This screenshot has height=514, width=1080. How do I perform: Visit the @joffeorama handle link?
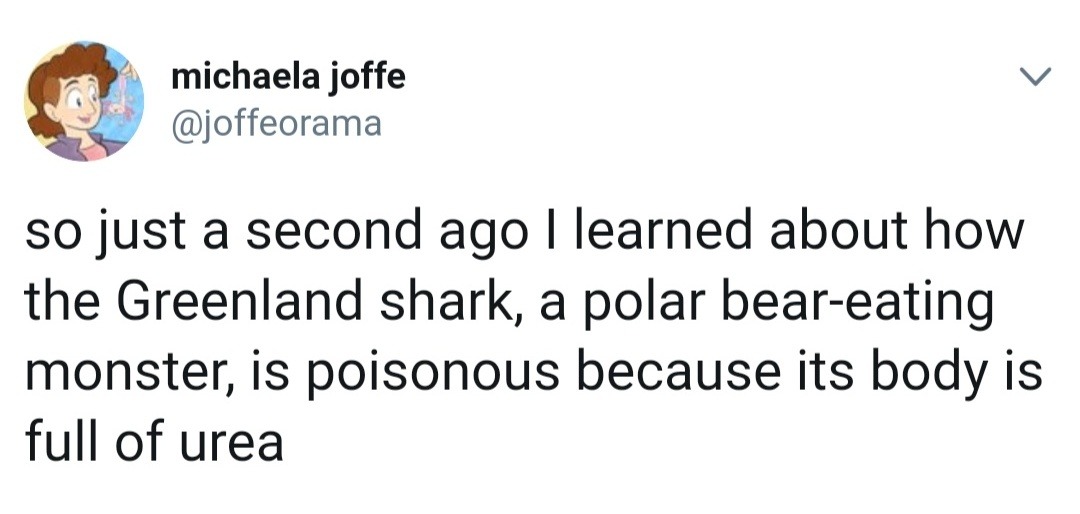pyautogui.click(x=277, y=124)
